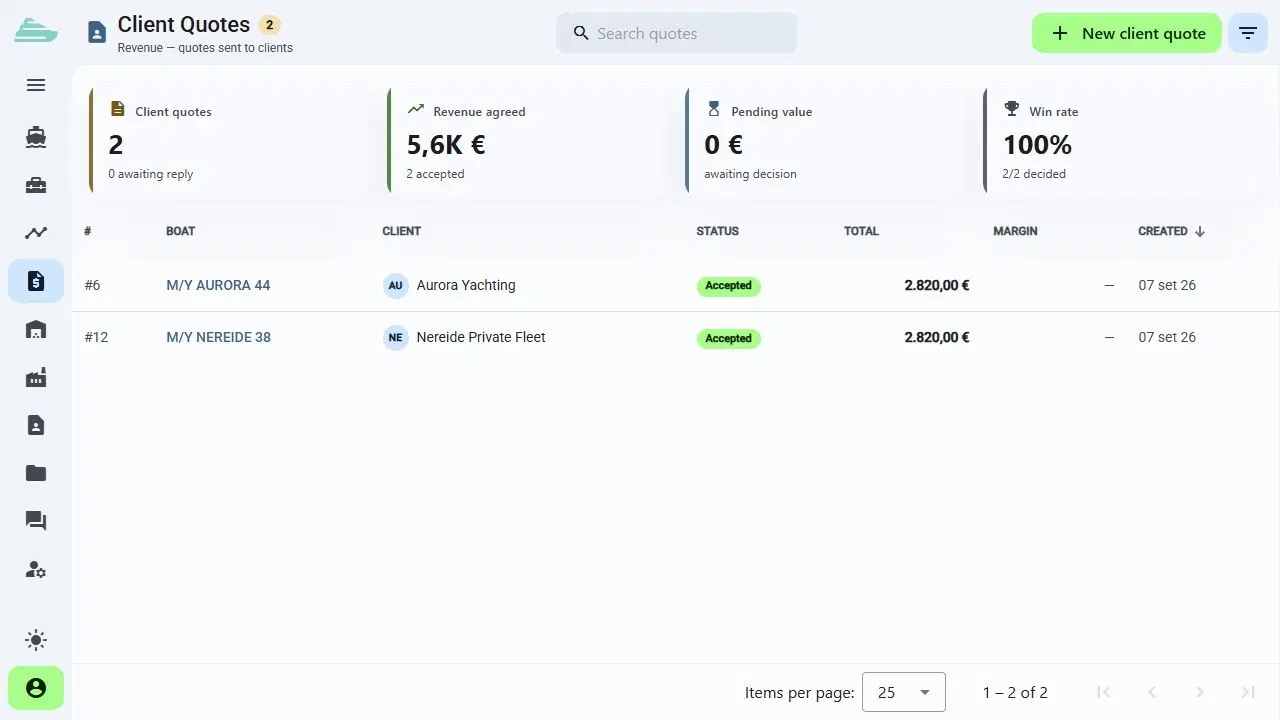Open the M/Y AURORA 44 boat link
Image resolution: width=1280 pixels, height=720 pixels.
pyautogui.click(x=218, y=285)
